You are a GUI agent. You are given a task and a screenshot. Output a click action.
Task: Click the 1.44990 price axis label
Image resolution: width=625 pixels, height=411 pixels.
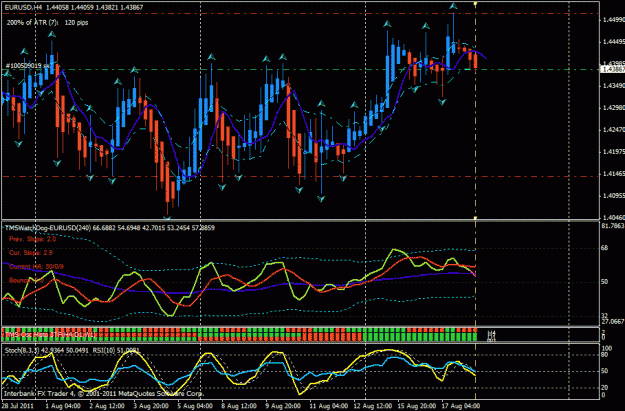(x=613, y=20)
